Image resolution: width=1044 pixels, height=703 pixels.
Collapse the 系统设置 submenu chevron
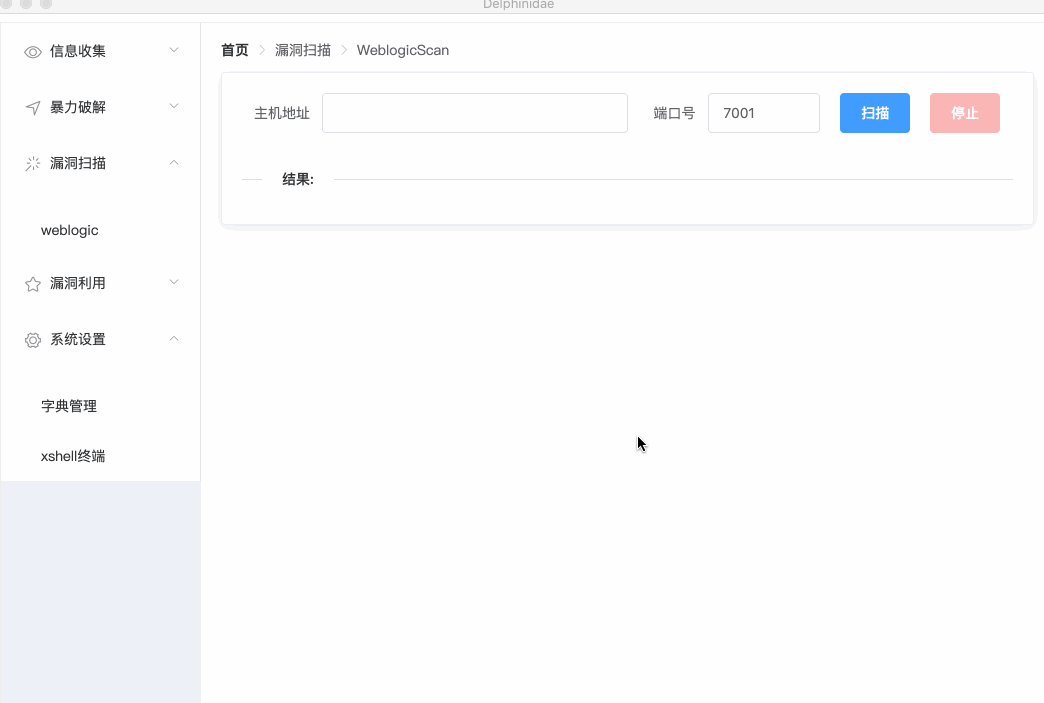pos(174,338)
